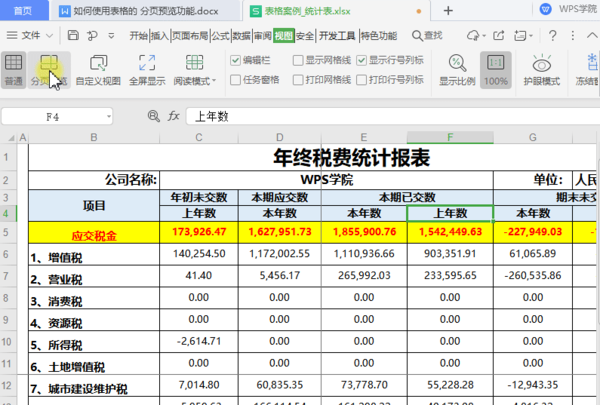The image size is (600, 405).
Task: Set zoom to 100%
Action: click(x=496, y=70)
